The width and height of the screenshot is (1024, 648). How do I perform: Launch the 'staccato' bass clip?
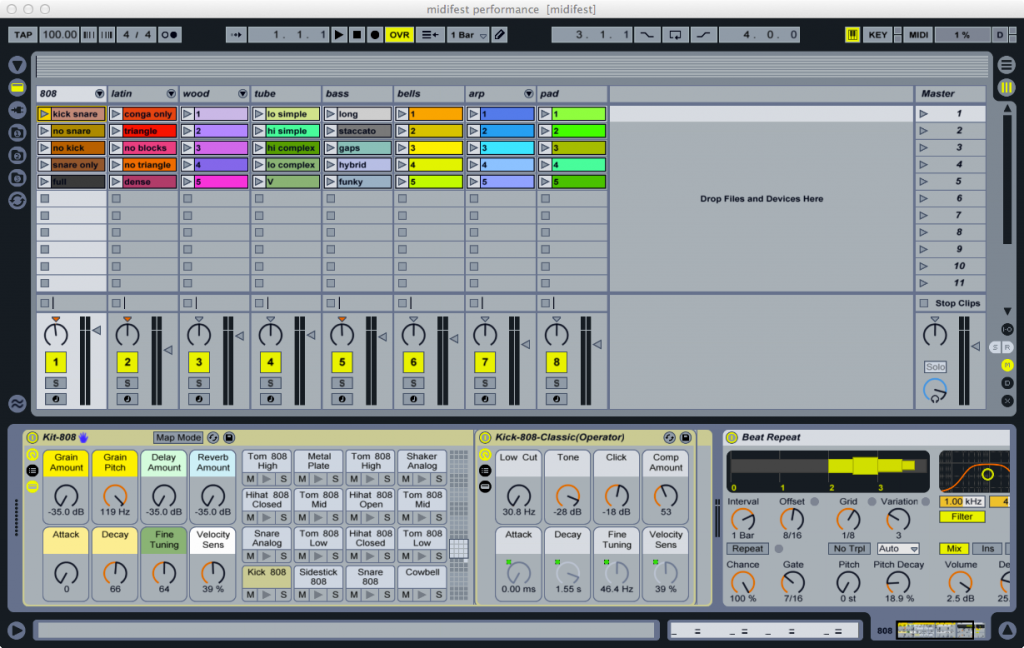click(330, 131)
